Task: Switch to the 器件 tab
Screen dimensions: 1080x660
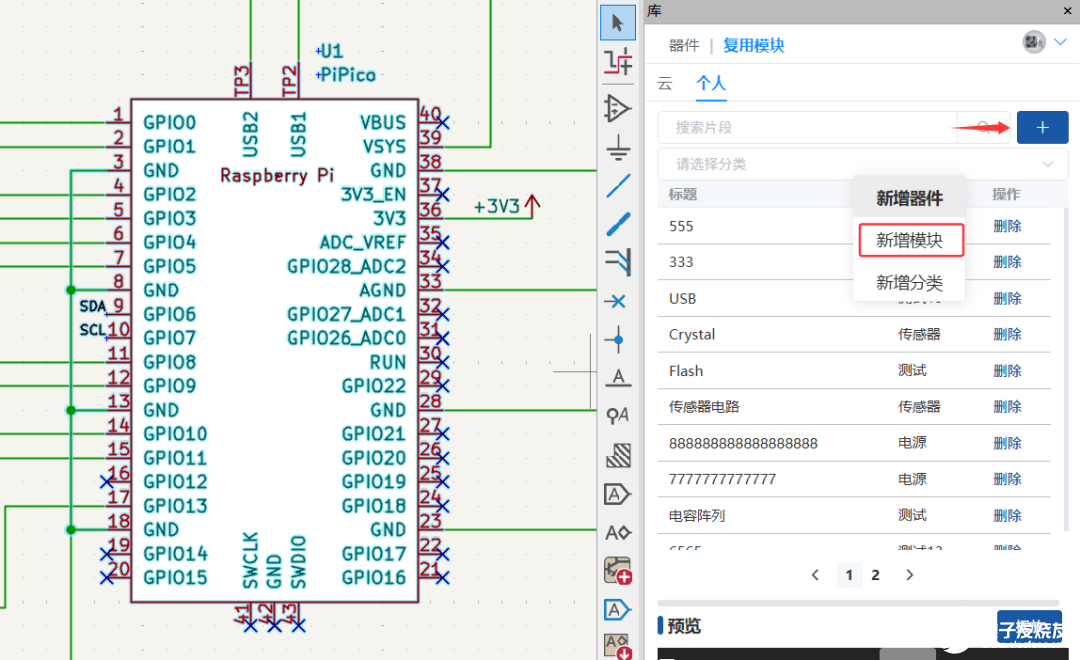Action: (x=683, y=45)
